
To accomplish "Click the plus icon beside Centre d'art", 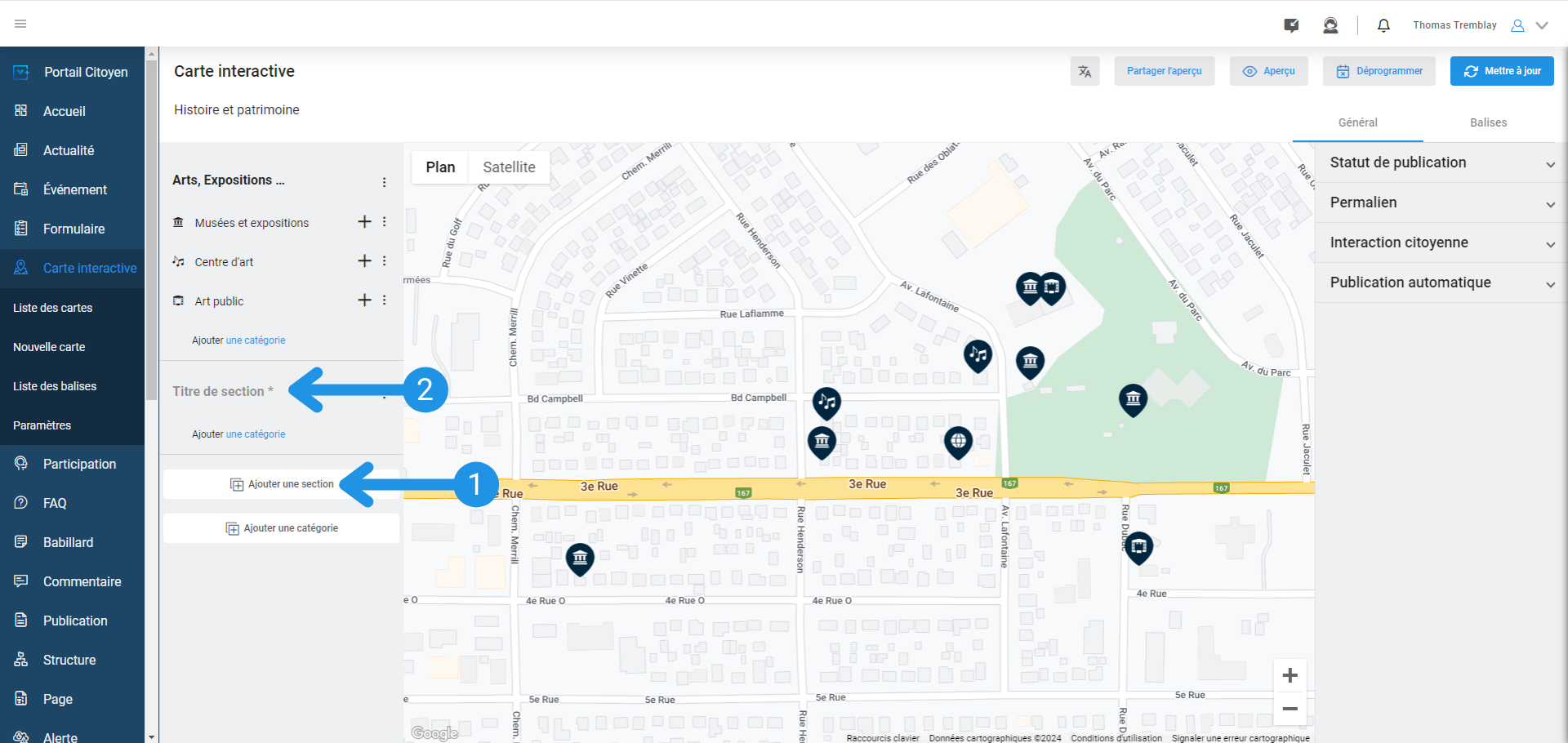I will pyautogui.click(x=364, y=260).
